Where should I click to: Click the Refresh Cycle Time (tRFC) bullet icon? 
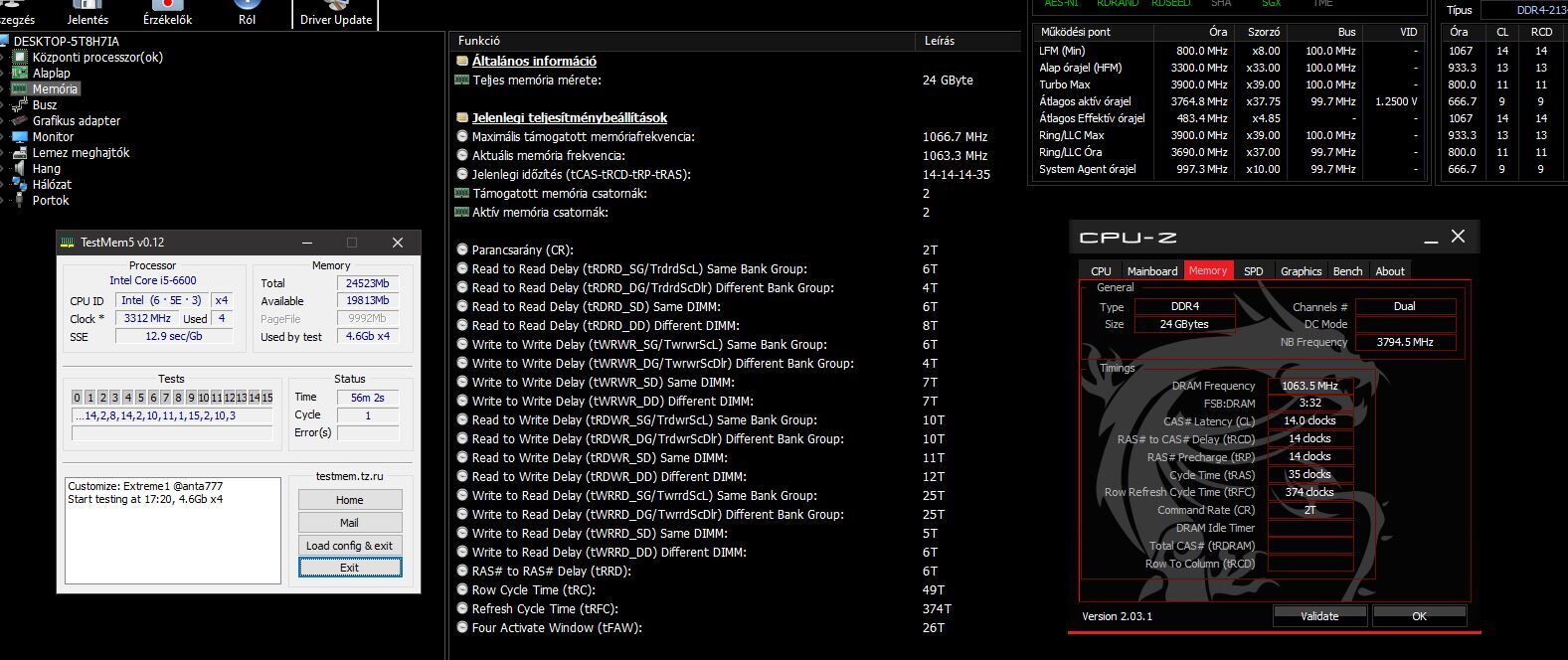461,608
